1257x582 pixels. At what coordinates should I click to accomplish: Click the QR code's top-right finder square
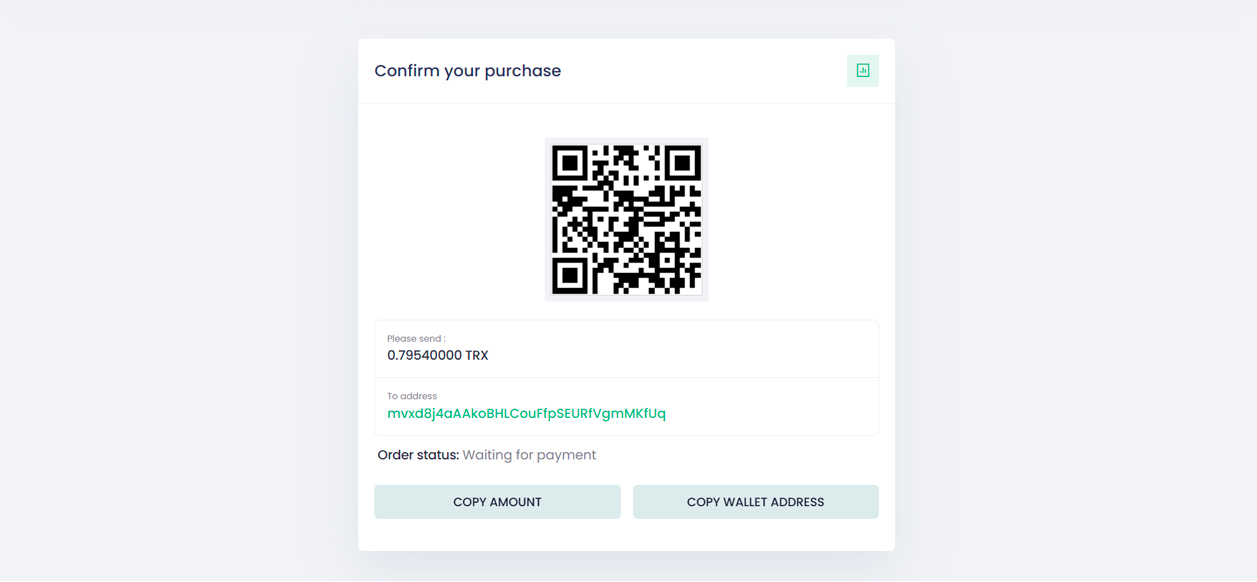point(683,163)
